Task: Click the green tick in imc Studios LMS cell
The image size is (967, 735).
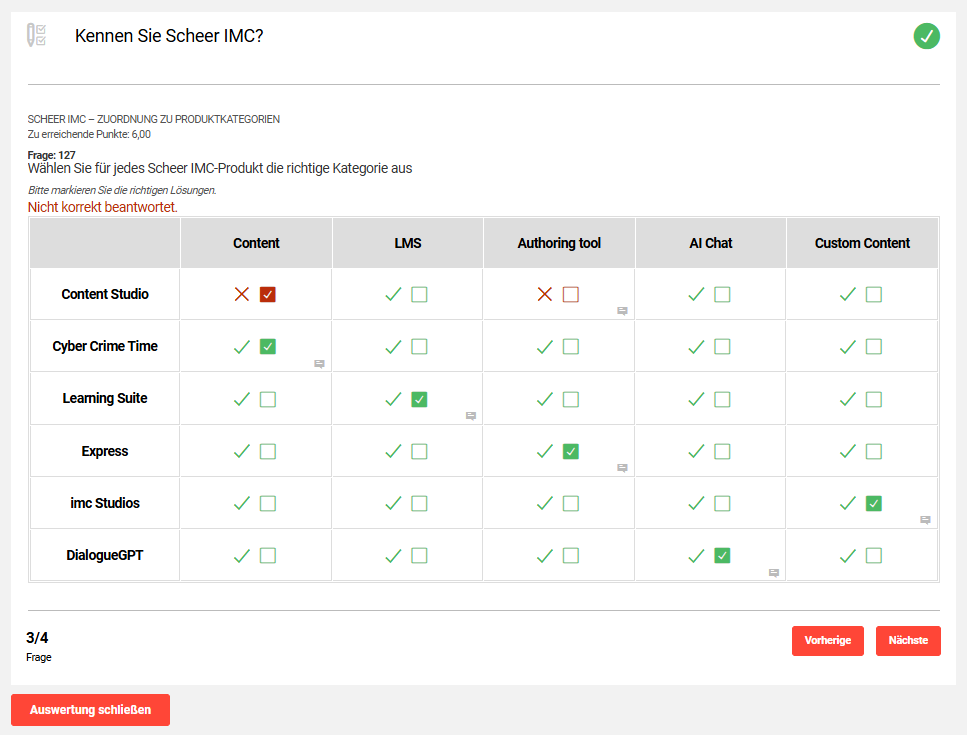Action: (393, 504)
